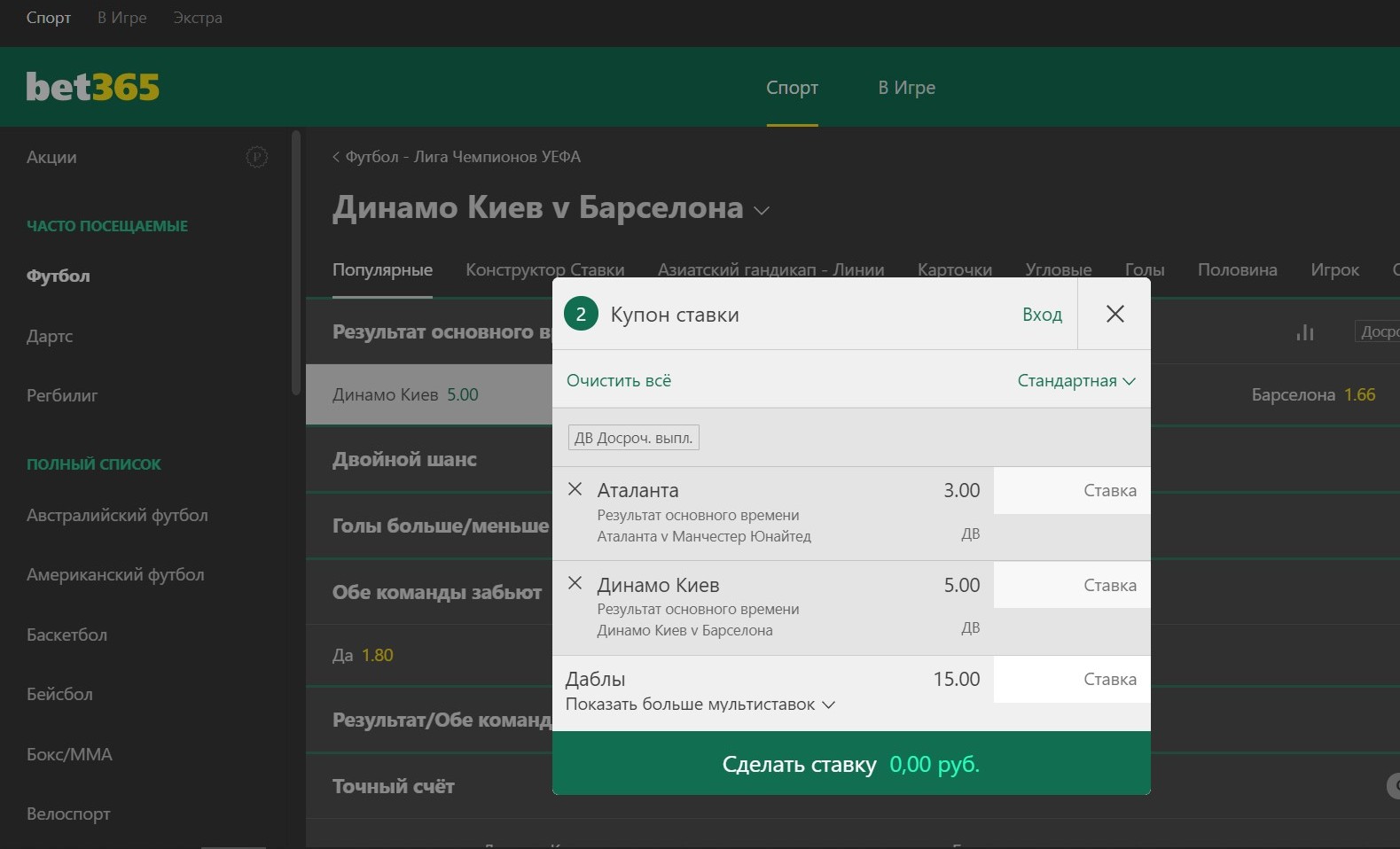
Task: Switch to Угловые tab
Action: (x=1059, y=269)
